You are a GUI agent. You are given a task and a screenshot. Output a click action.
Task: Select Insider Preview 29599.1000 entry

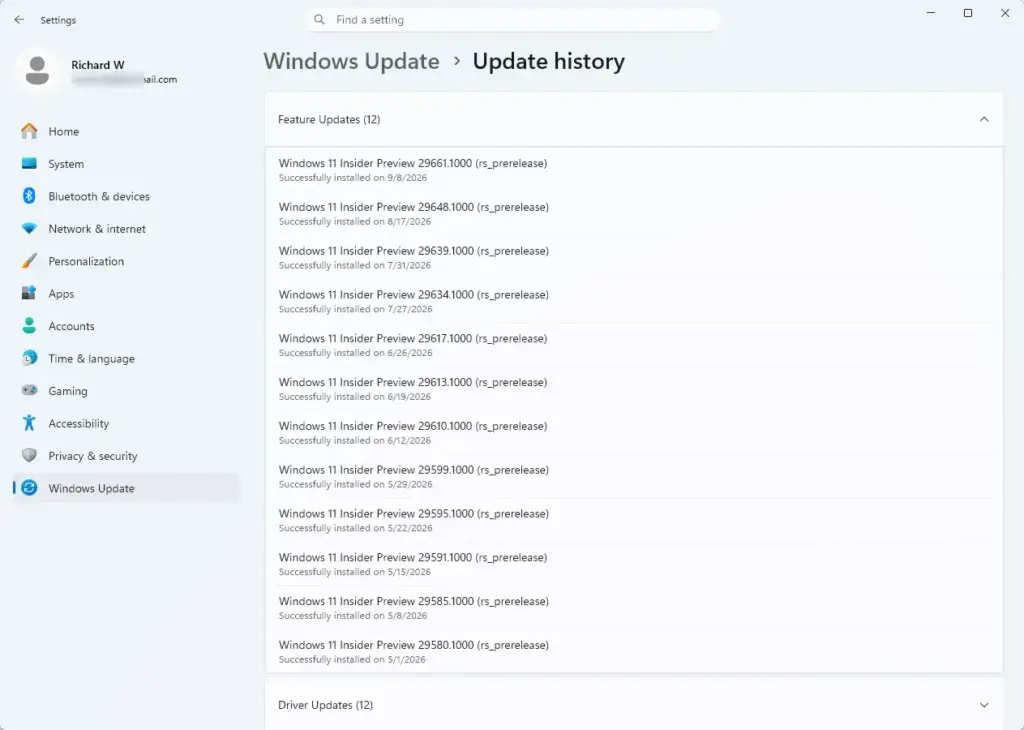point(633,476)
